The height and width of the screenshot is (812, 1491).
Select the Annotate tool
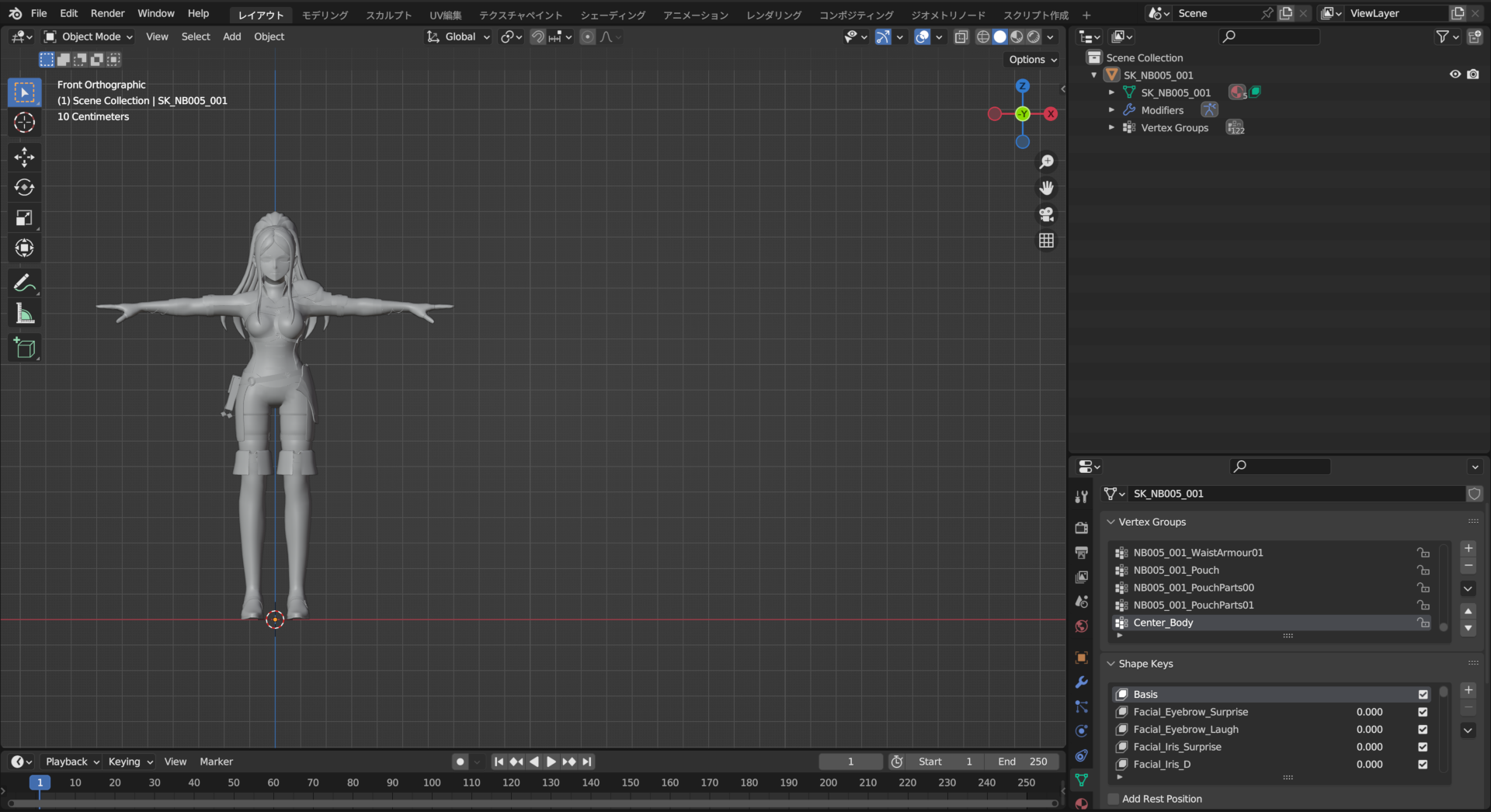[25, 283]
